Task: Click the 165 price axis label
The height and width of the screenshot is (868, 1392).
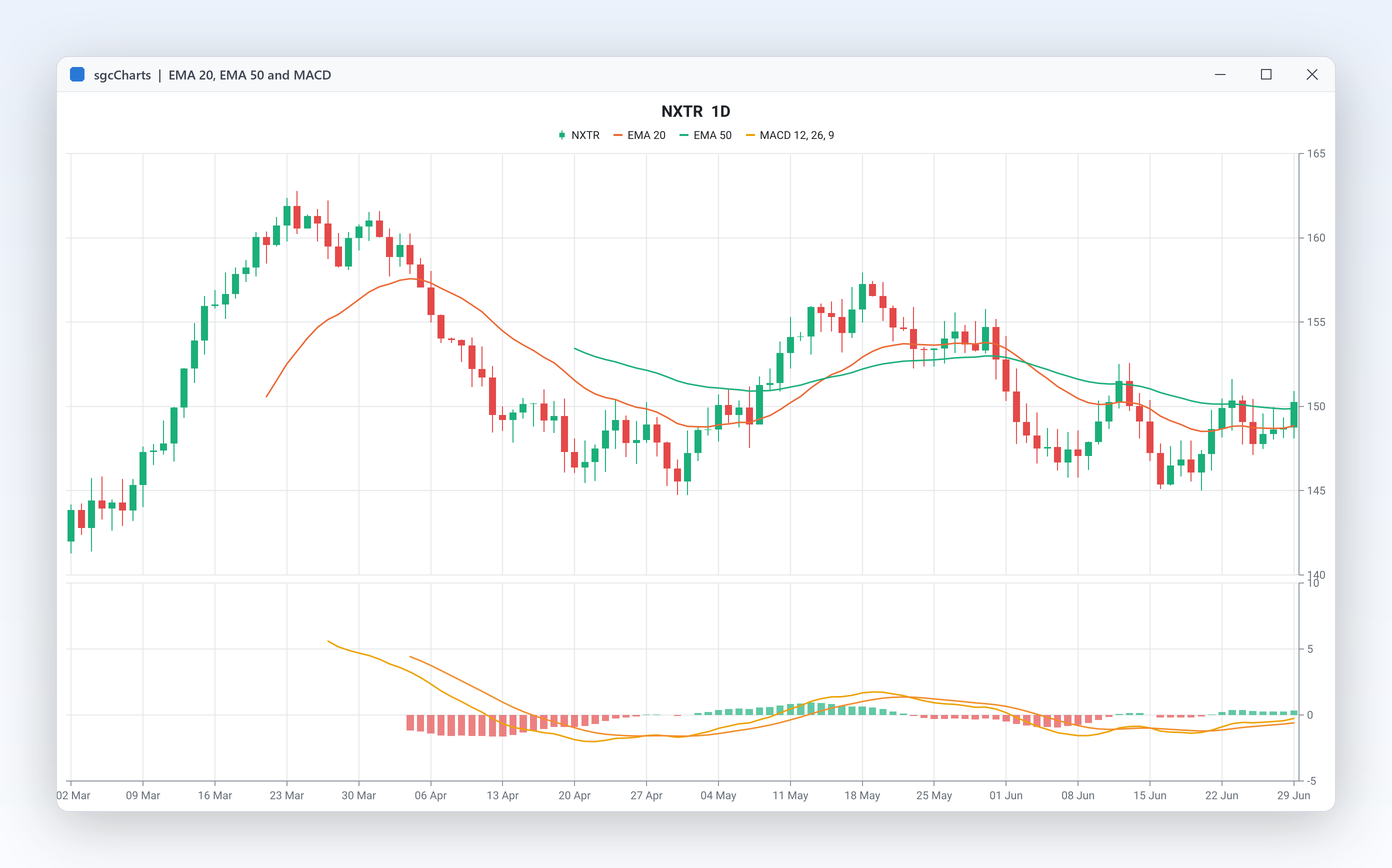Action: tap(1315, 154)
